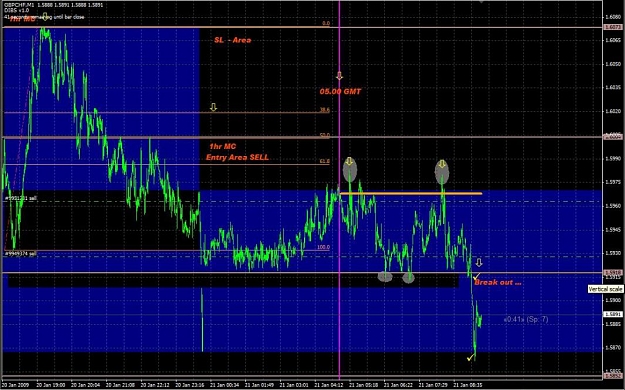The height and width of the screenshot is (390, 625).
Task: Click the "0:41 (Sp: 7)" spread timer label
Action: click(x=526, y=319)
